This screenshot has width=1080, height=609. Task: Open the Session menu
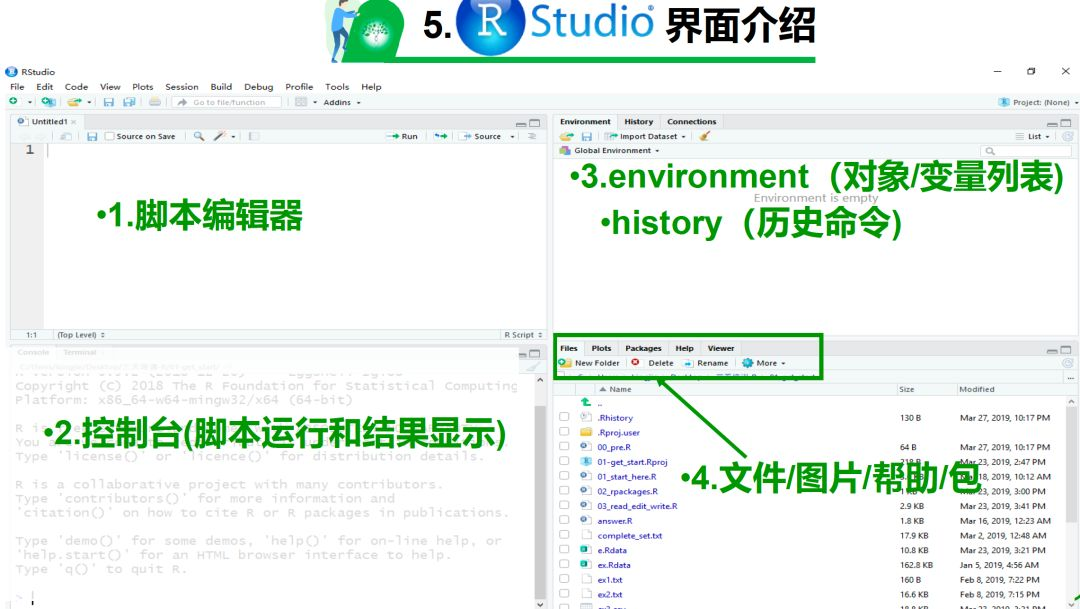182,87
